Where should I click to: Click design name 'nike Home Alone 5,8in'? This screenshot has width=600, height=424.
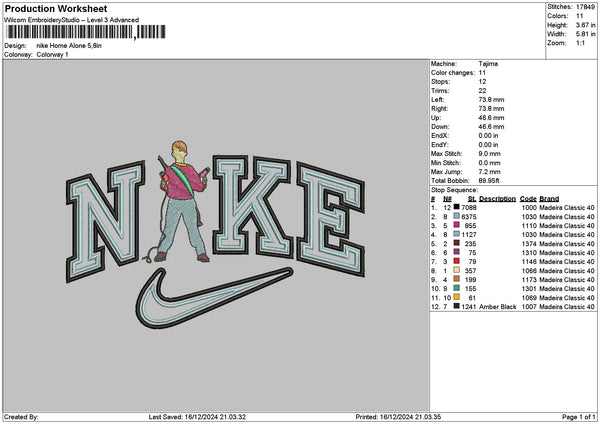pyautogui.click(x=69, y=46)
